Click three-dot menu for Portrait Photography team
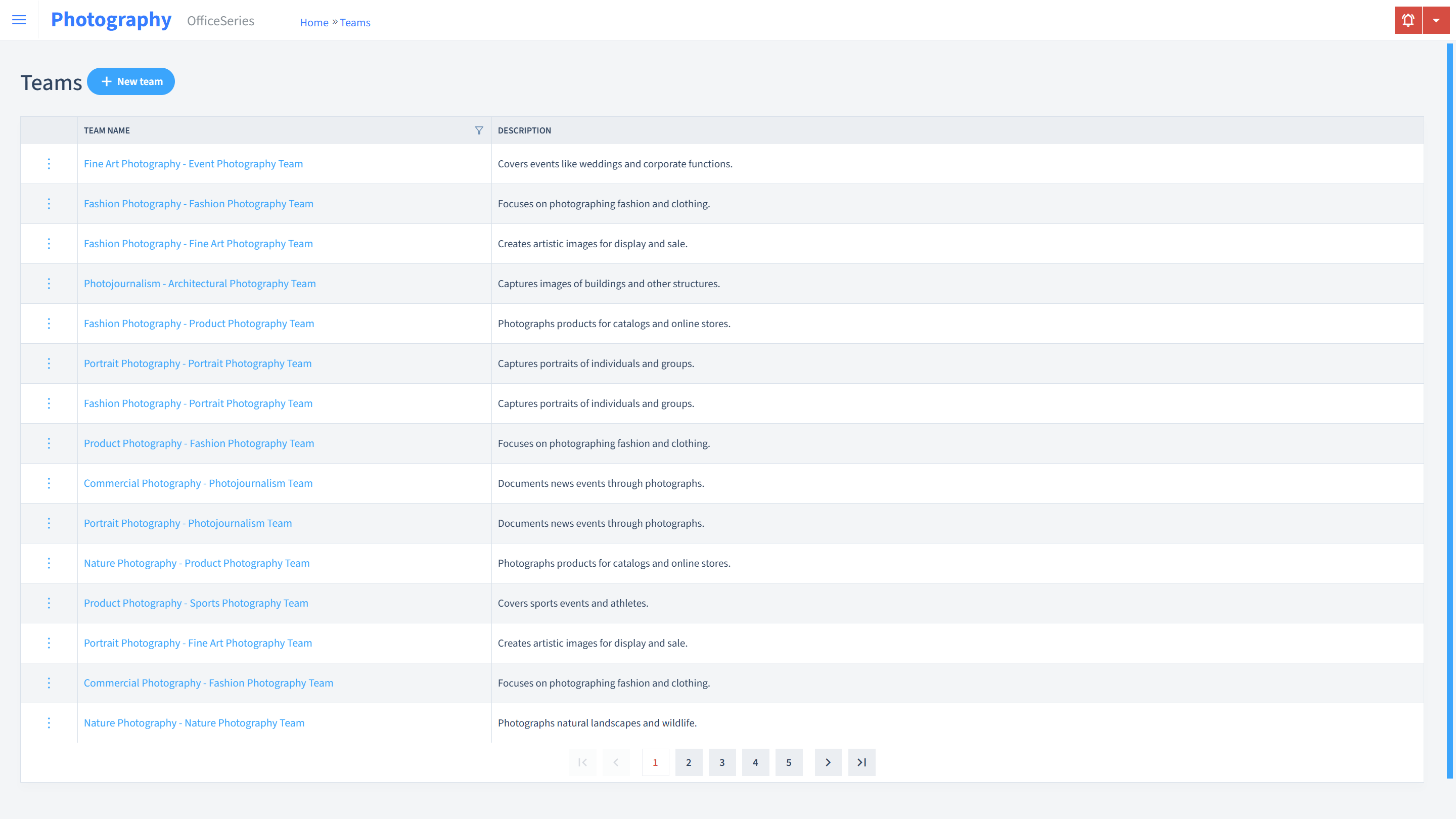The width and height of the screenshot is (1456, 819). pyautogui.click(x=49, y=363)
